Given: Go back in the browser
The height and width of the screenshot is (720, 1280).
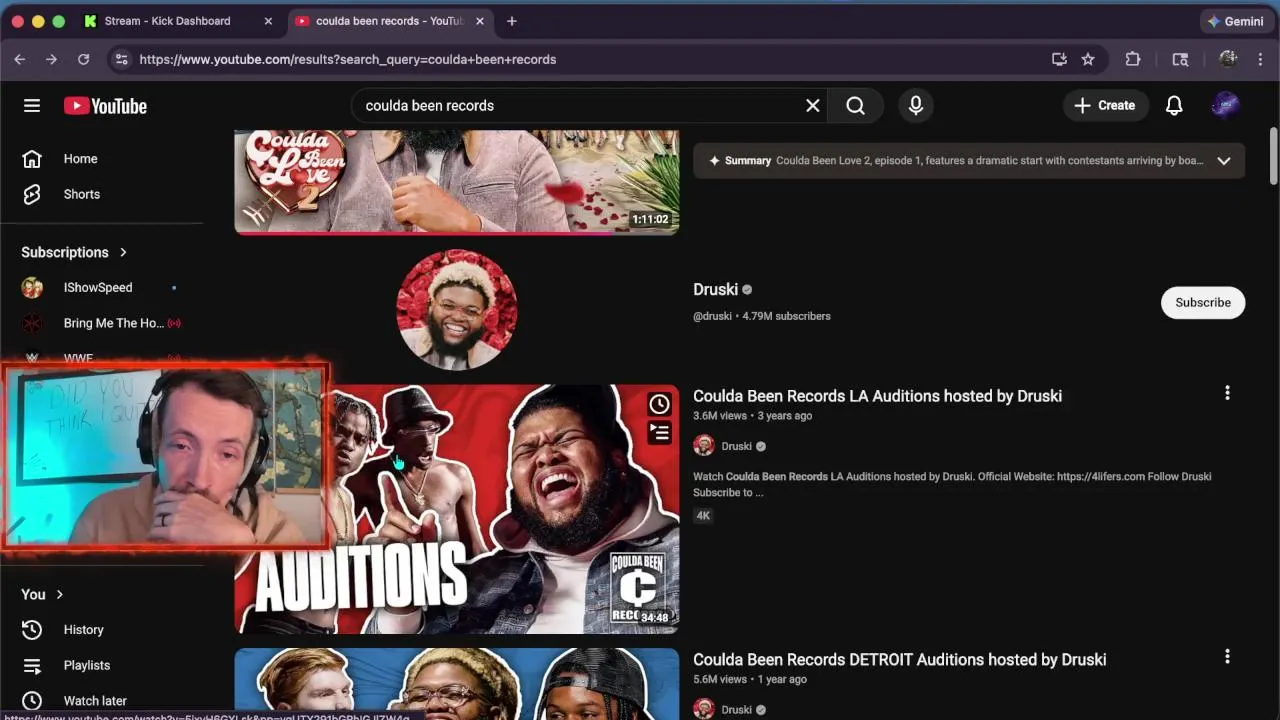Looking at the screenshot, I should pyautogui.click(x=19, y=59).
